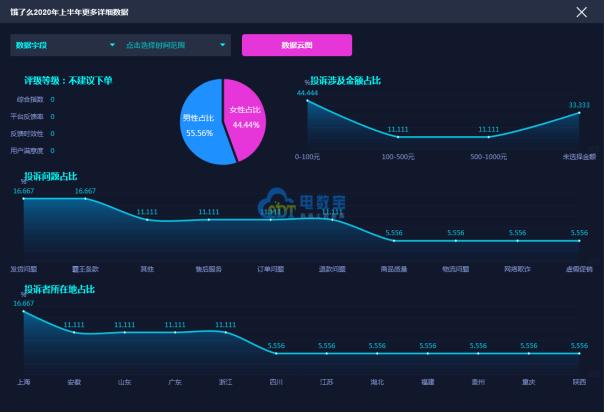Viewport: 605px width, 413px height.
Task: Select the blue 男性占比 pie slice
Action: (x=201, y=124)
